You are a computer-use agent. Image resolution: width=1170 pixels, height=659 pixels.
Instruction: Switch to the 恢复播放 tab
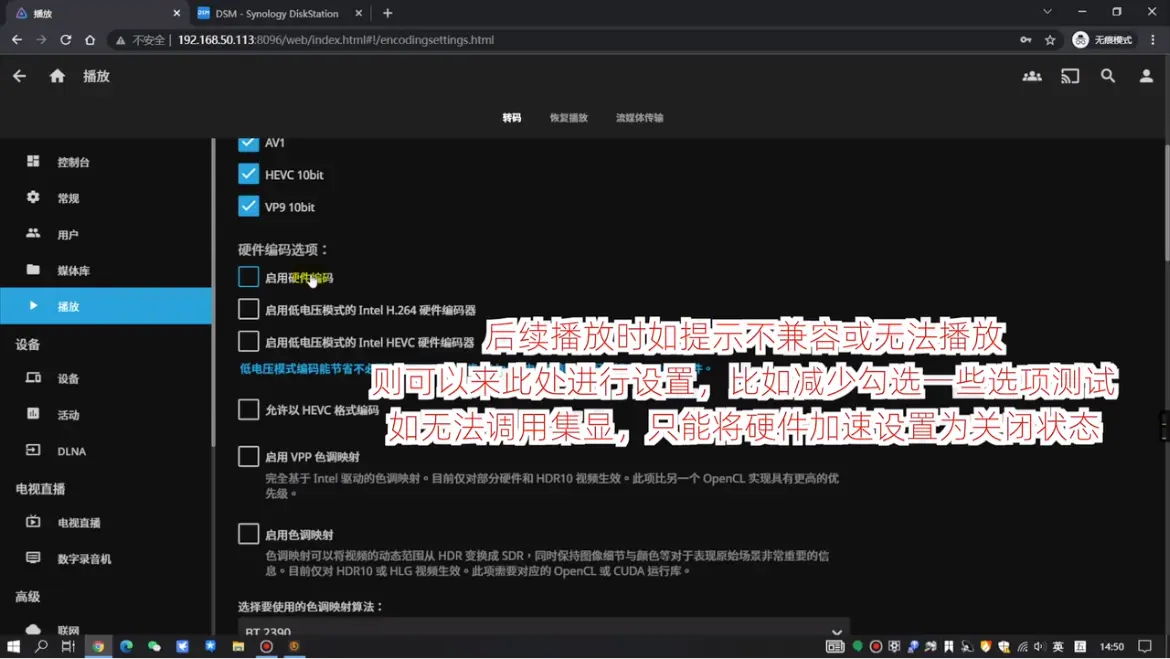(x=568, y=118)
